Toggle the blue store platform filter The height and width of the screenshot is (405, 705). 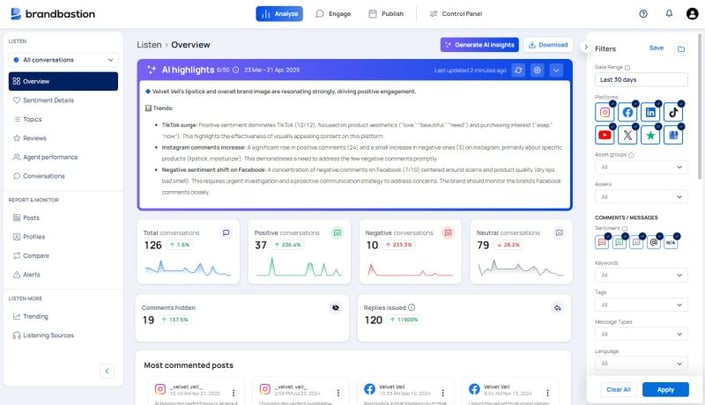(x=674, y=135)
